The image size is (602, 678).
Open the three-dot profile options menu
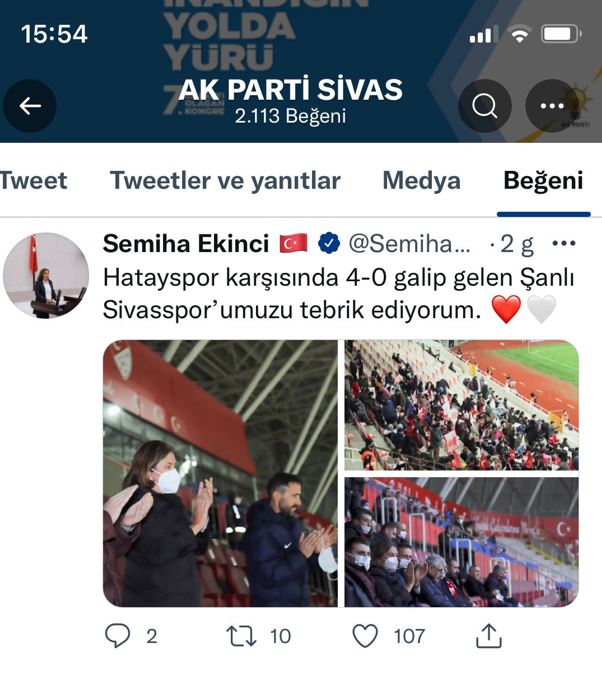coord(552,106)
